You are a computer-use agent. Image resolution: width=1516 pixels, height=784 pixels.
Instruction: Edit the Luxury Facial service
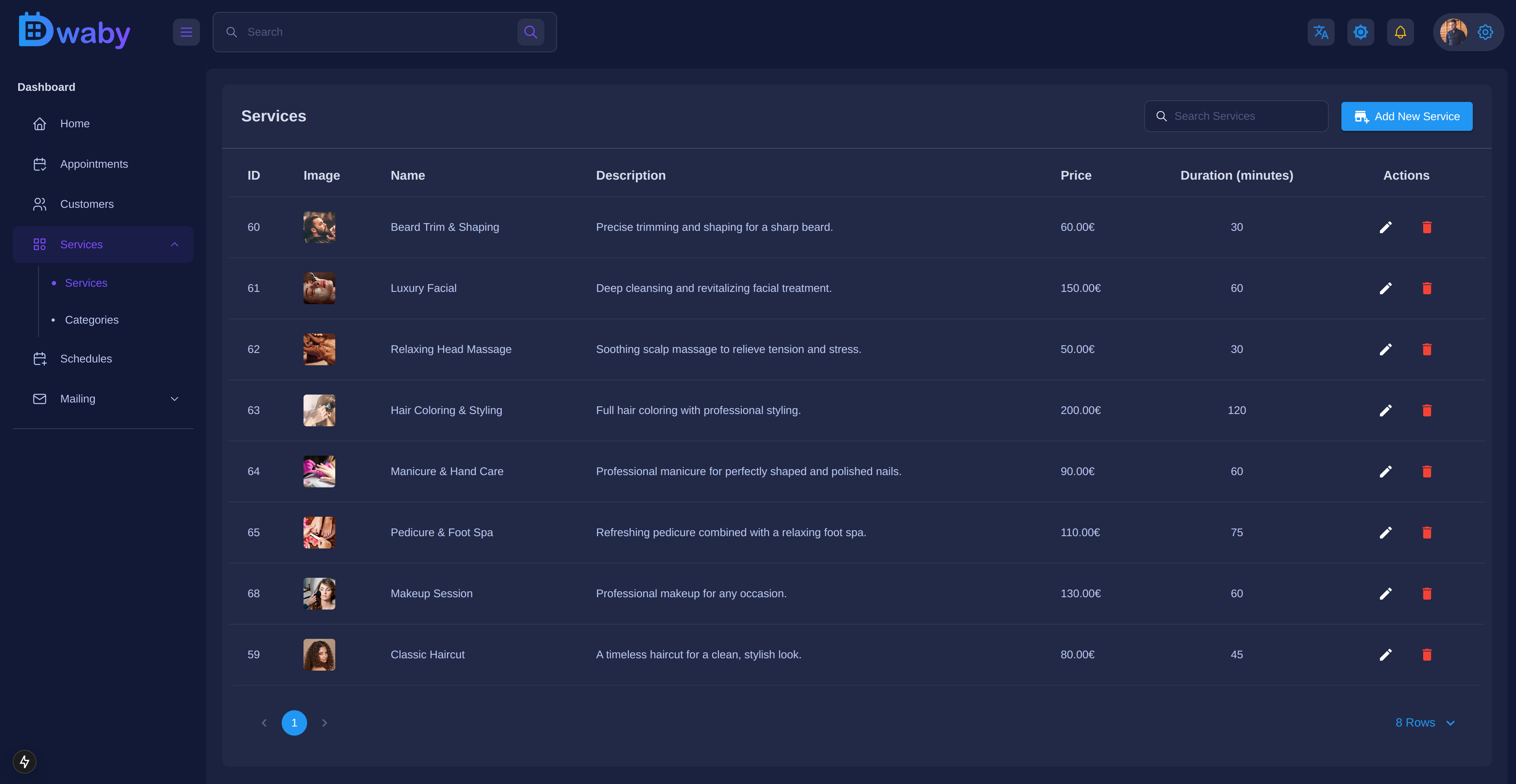1386,288
